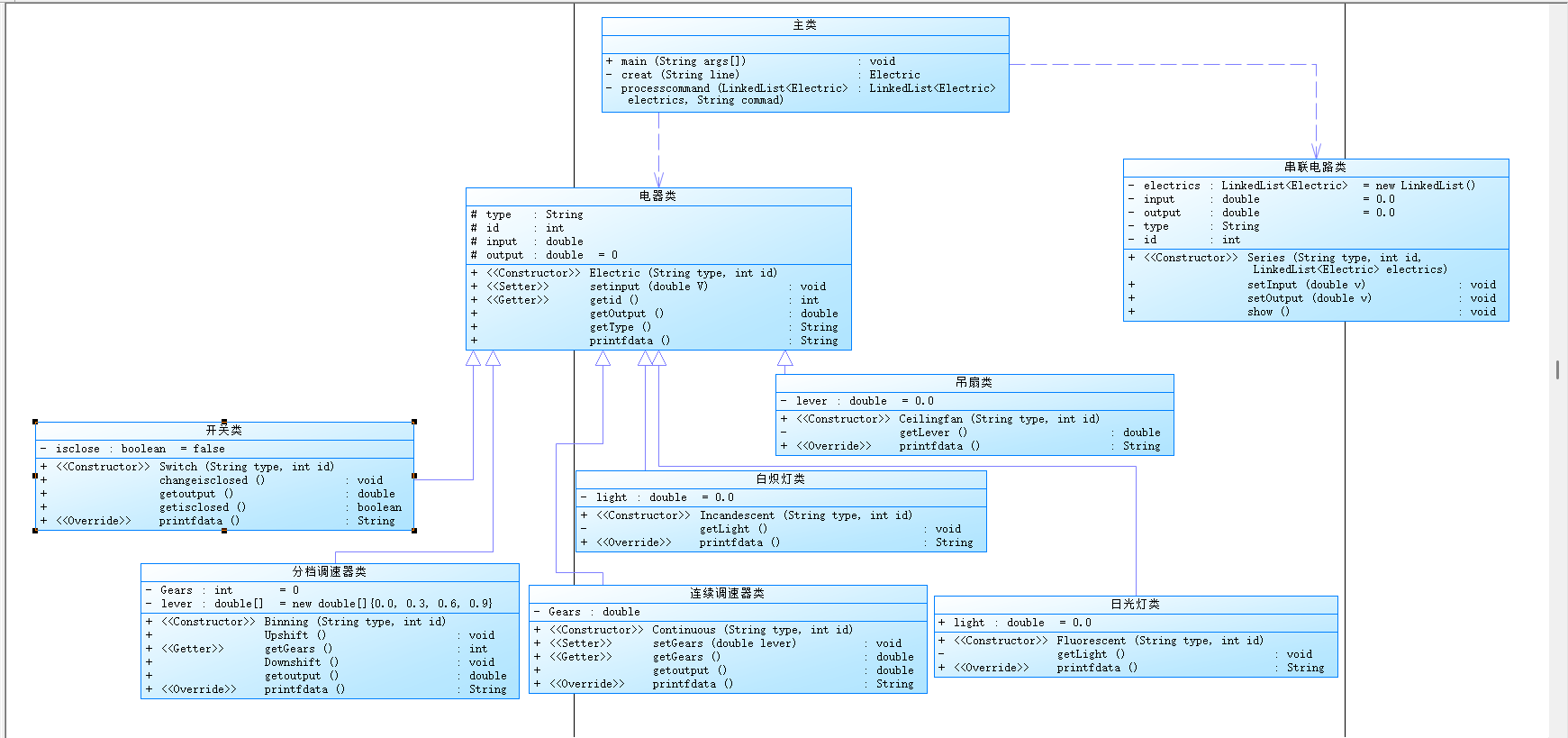This screenshot has width=1568, height=738.
Task: Click the Gears double attribute in 连续调速器类
Action: pos(587,612)
